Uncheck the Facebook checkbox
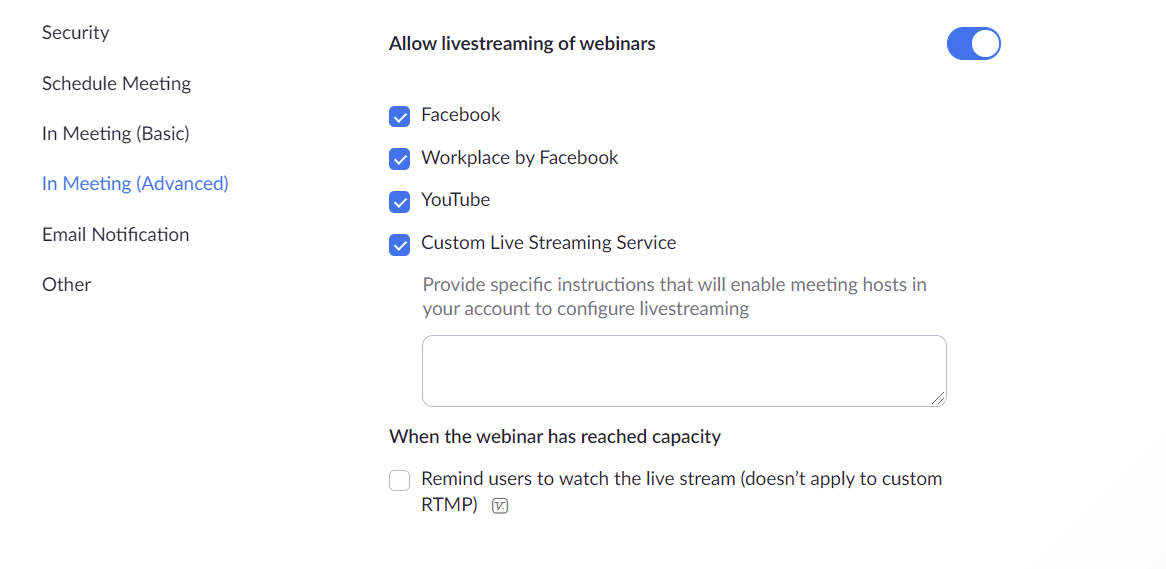1166x569 pixels. [x=399, y=117]
